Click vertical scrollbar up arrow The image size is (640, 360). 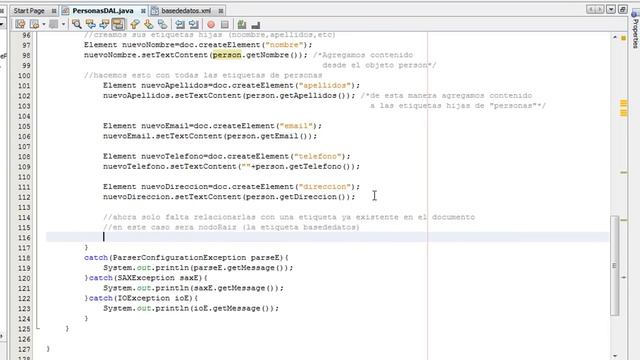pyautogui.click(x=615, y=37)
